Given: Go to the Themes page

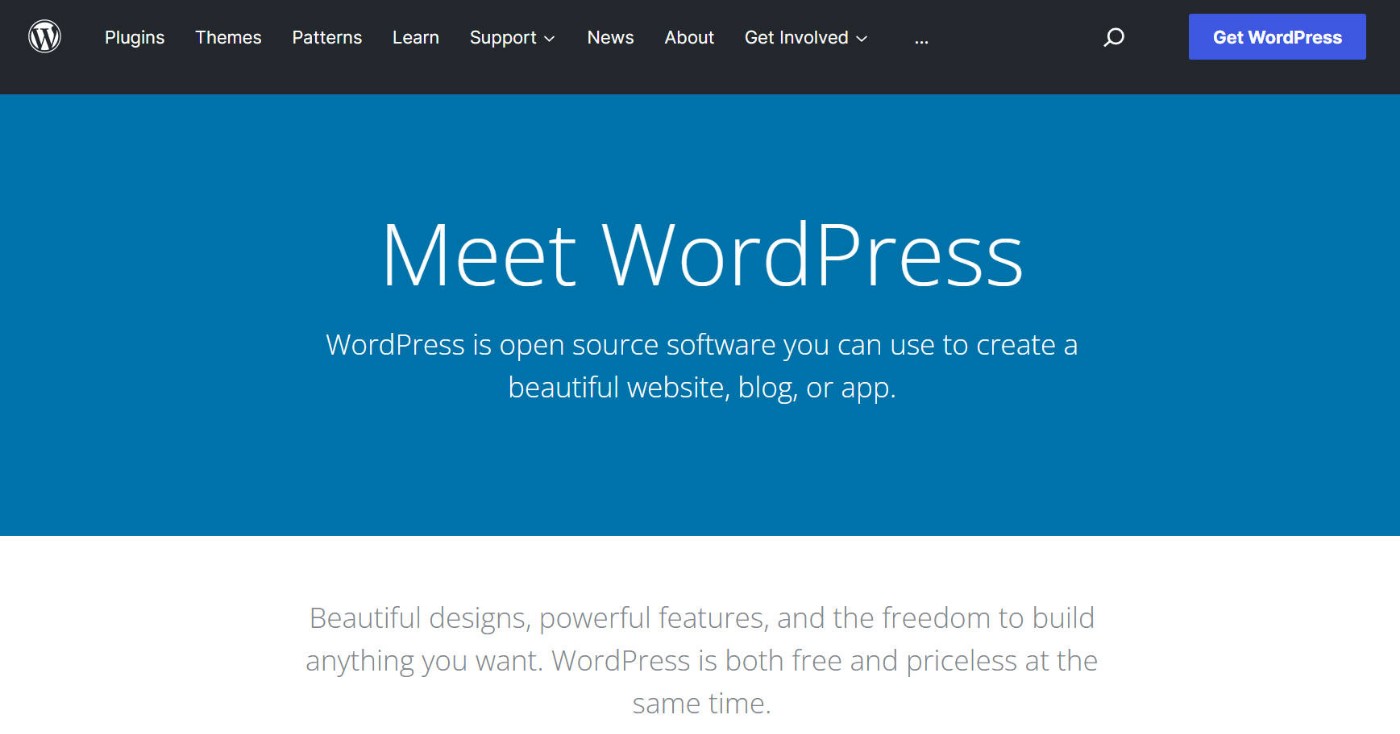Looking at the screenshot, I should coord(228,37).
